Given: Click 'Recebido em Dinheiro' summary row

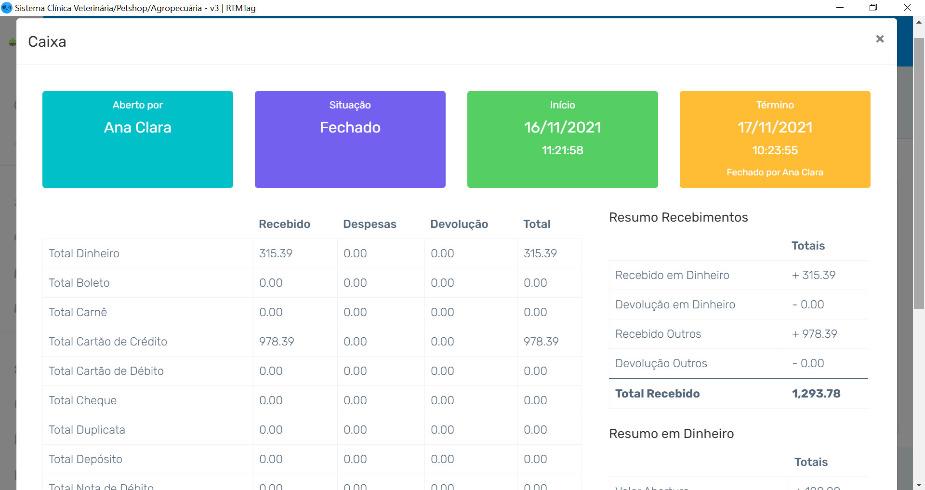Looking at the screenshot, I should 672,275.
